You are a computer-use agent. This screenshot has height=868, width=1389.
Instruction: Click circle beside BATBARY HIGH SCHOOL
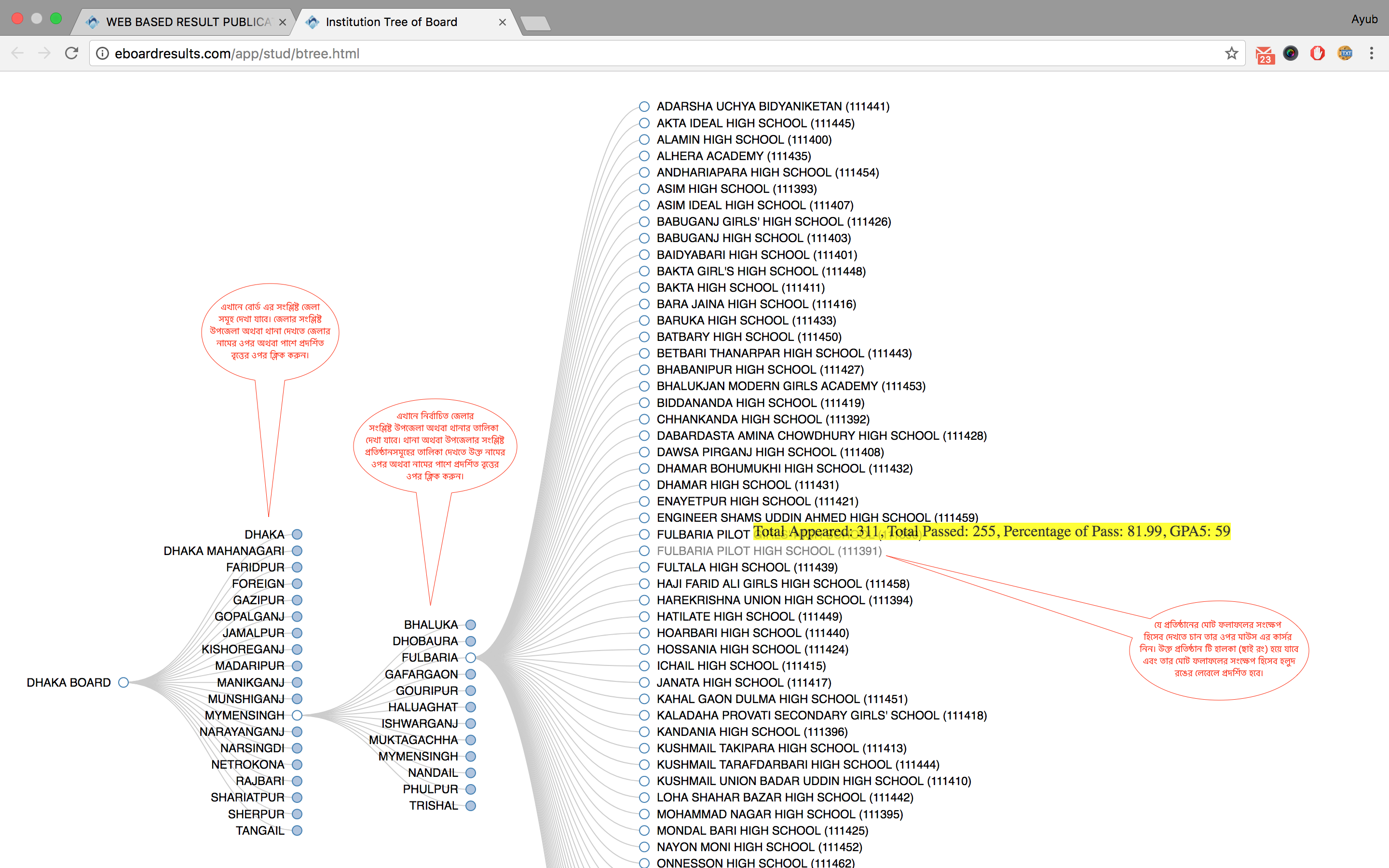point(644,337)
